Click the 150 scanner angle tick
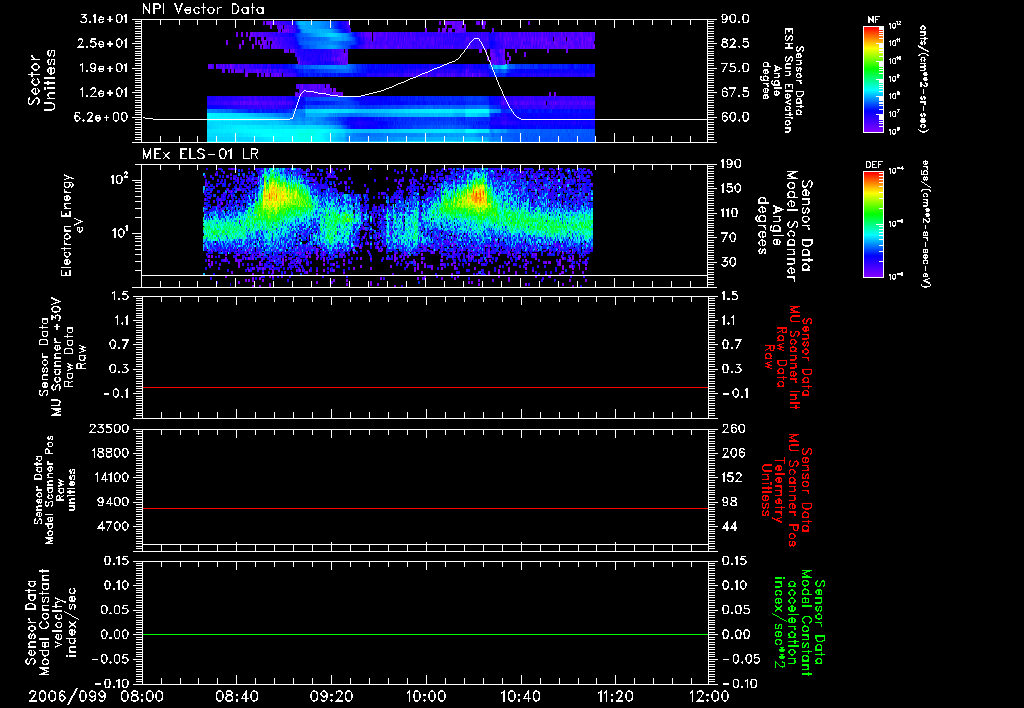This screenshot has height=708, width=1024. (x=731, y=189)
